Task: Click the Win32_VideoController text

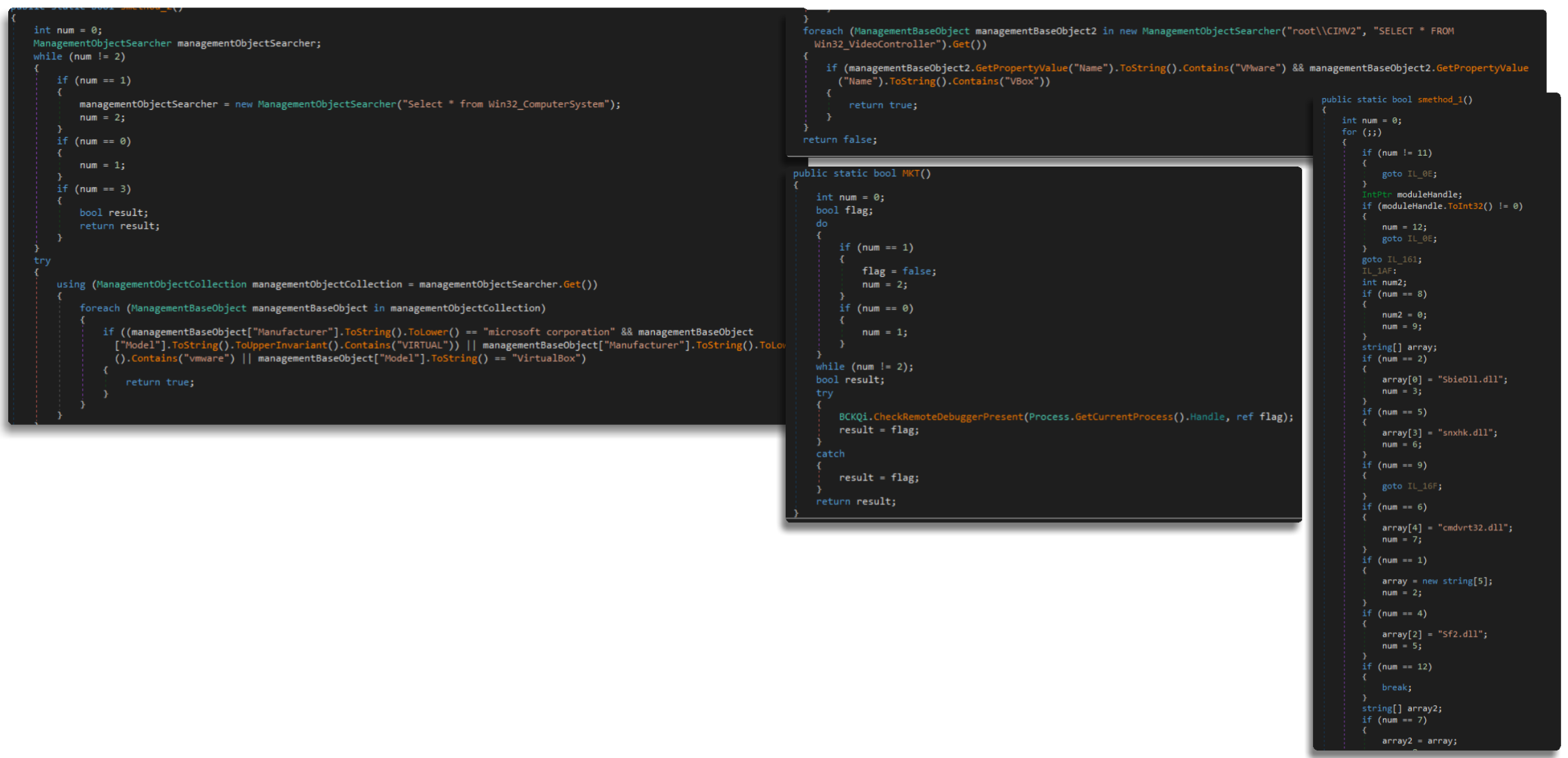Action: tap(874, 44)
